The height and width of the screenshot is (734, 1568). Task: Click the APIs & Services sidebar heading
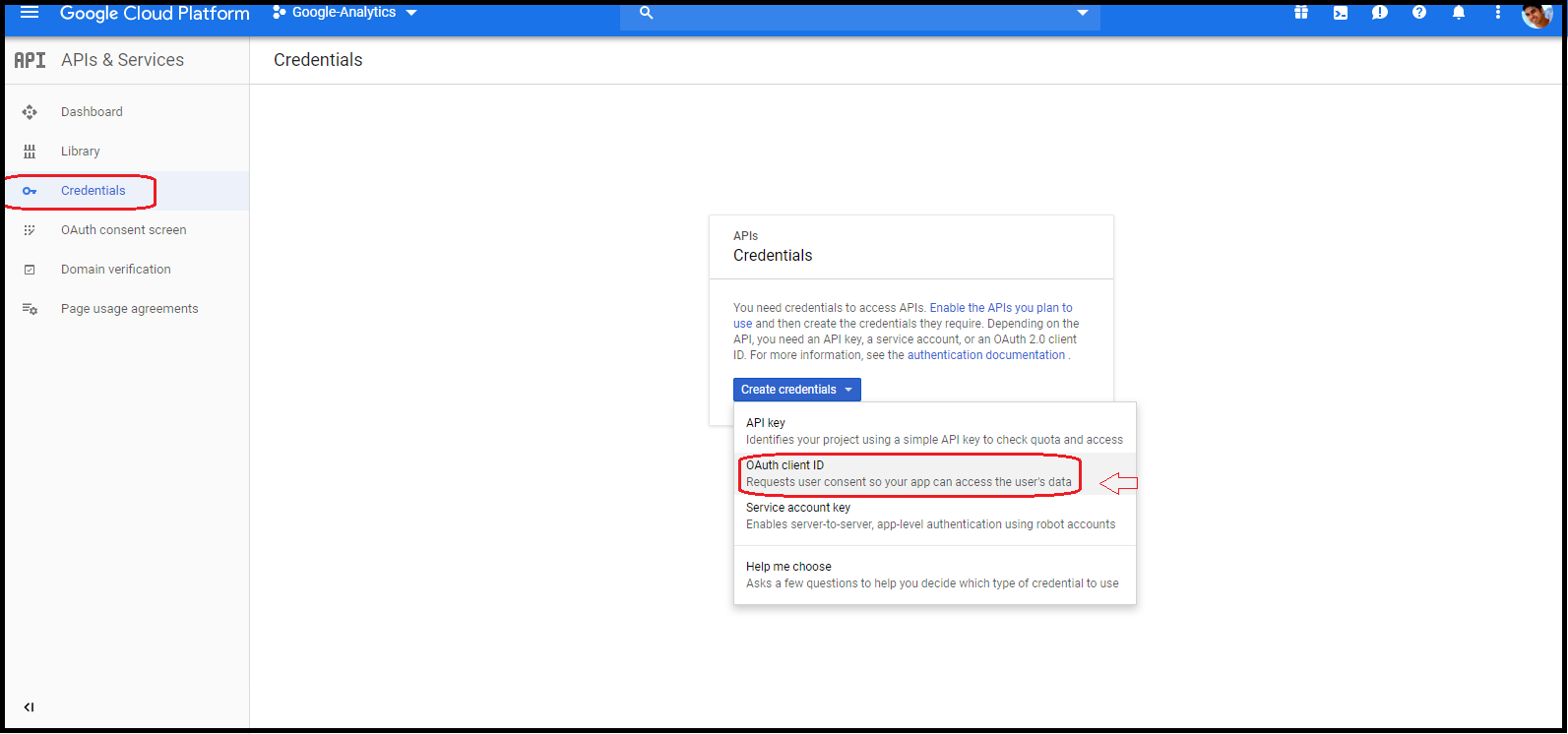[122, 60]
